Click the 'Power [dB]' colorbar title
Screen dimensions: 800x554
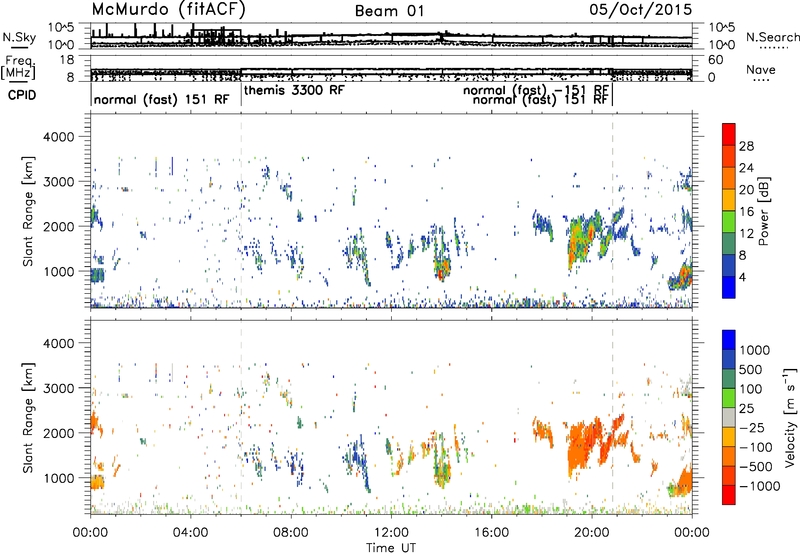(x=763, y=212)
